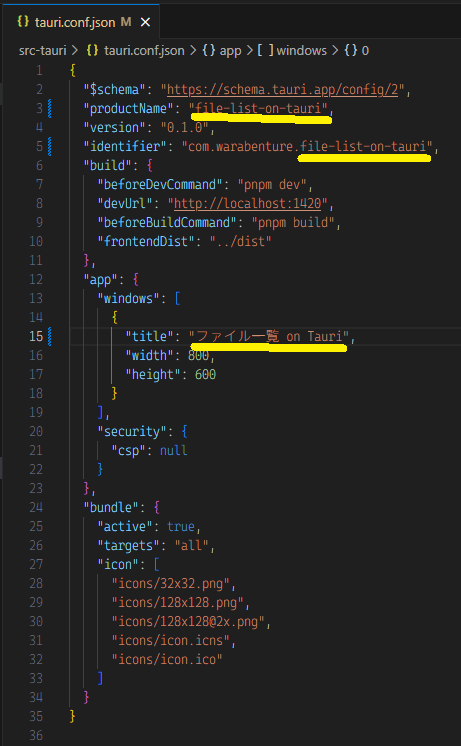This screenshot has width=461, height=746.
Task: Click the modified marker beside line 3
Action: (49, 108)
